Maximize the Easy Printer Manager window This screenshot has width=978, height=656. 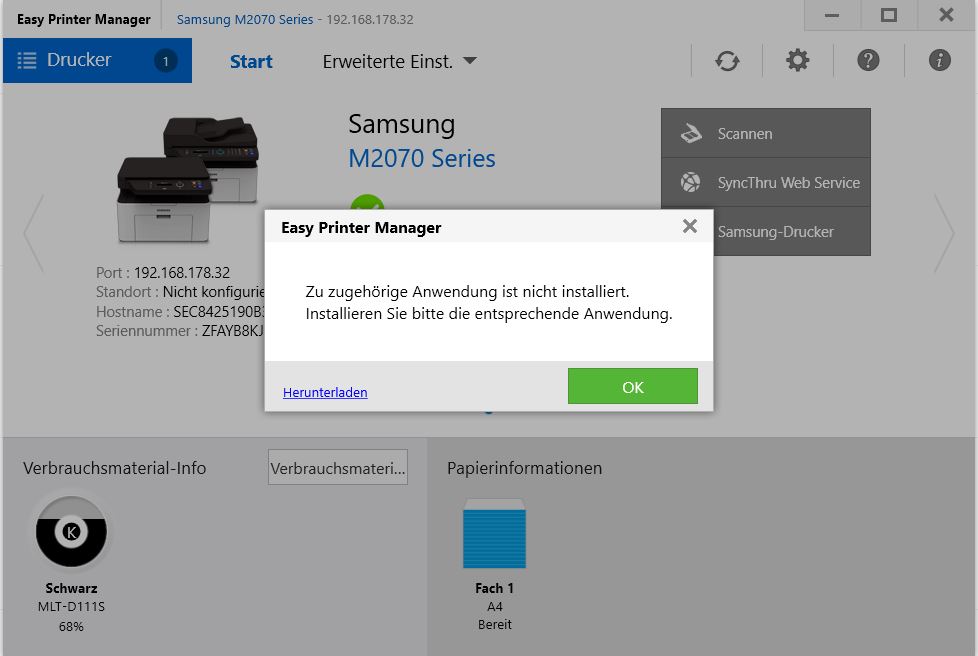coord(889,15)
